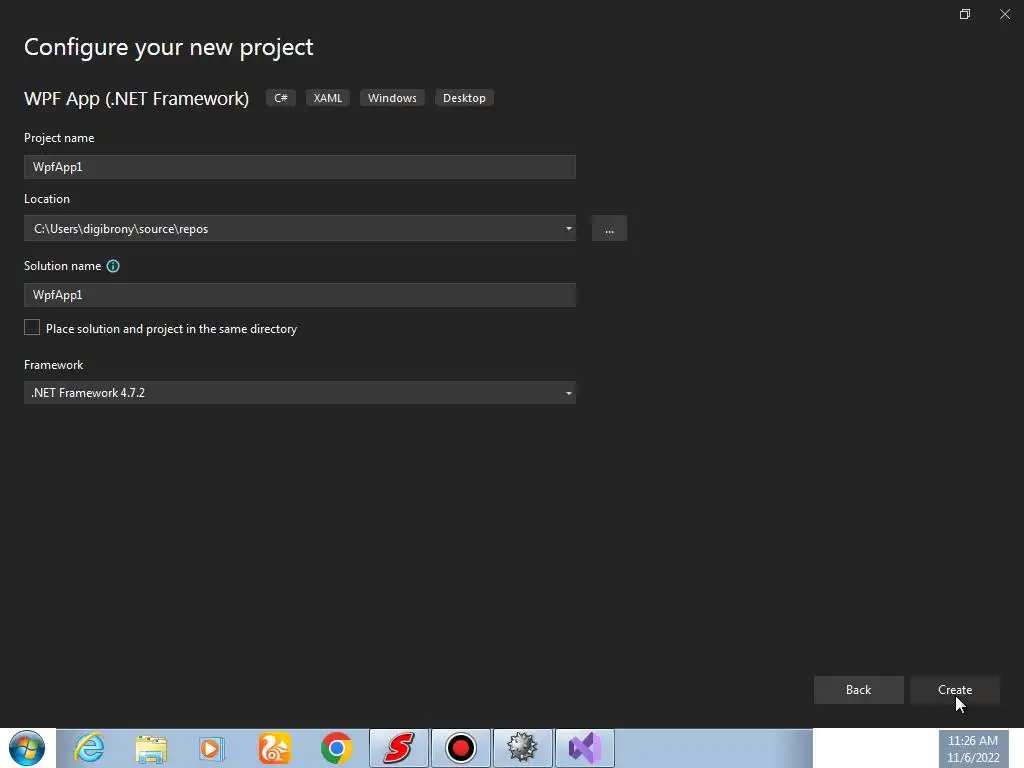This screenshot has height=768, width=1024.
Task: Click the C# tag label
Action: click(x=281, y=98)
